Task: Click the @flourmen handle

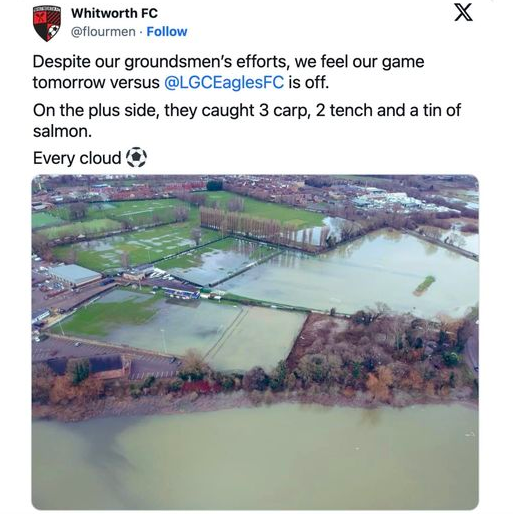Action: (103, 32)
